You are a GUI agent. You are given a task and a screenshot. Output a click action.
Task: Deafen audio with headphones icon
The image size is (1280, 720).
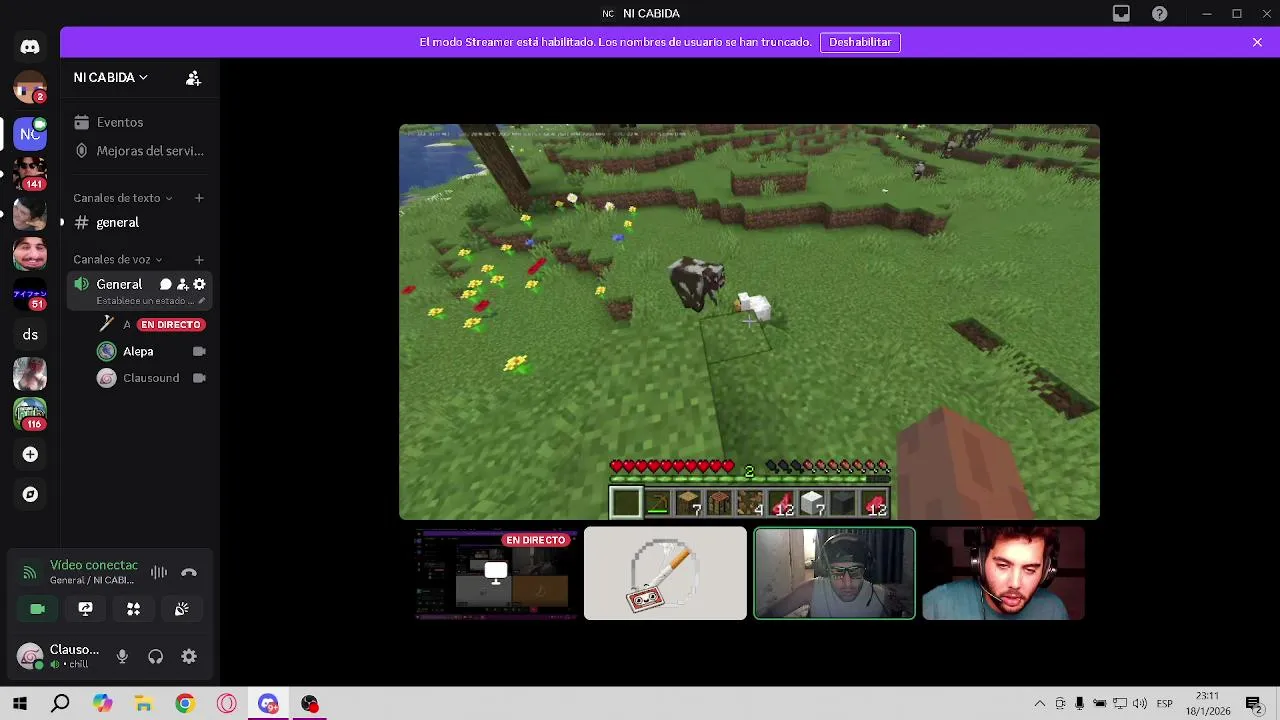[155, 657]
